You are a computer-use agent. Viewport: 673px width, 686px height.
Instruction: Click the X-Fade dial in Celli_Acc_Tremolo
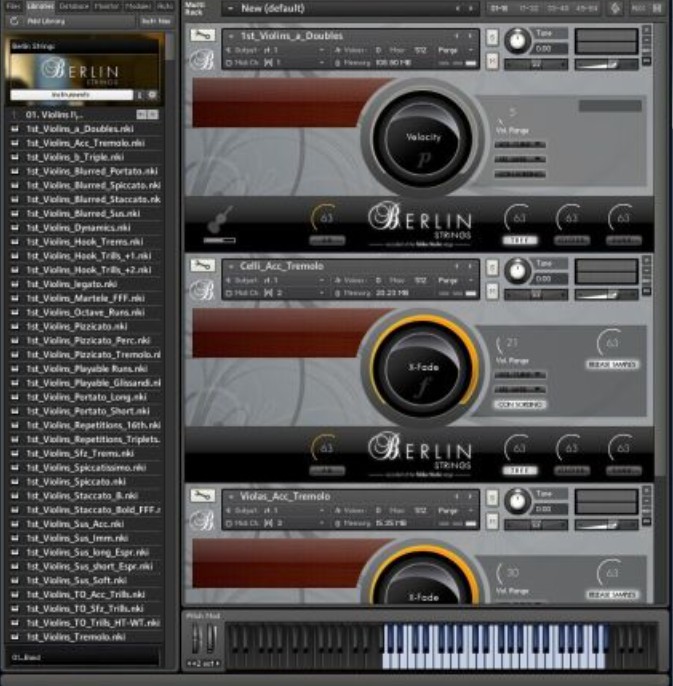click(423, 369)
